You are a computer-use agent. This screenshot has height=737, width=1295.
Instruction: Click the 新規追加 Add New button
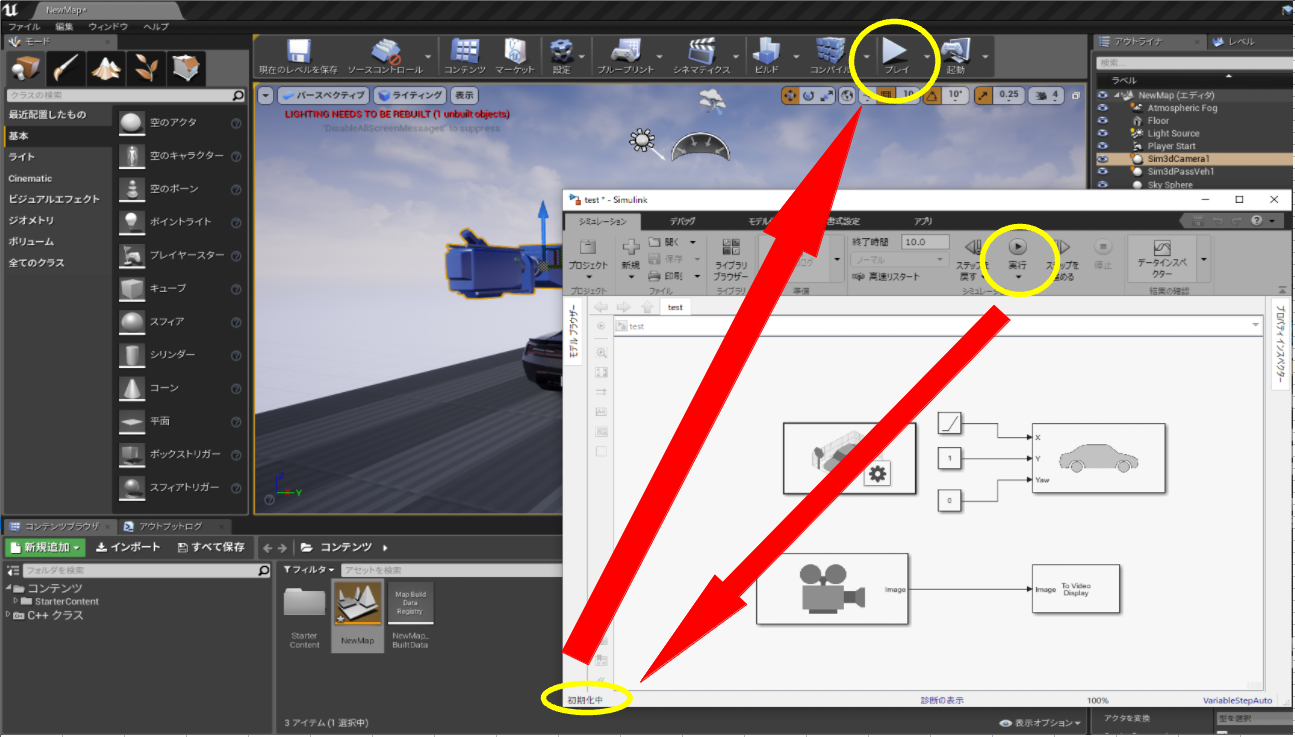45,547
